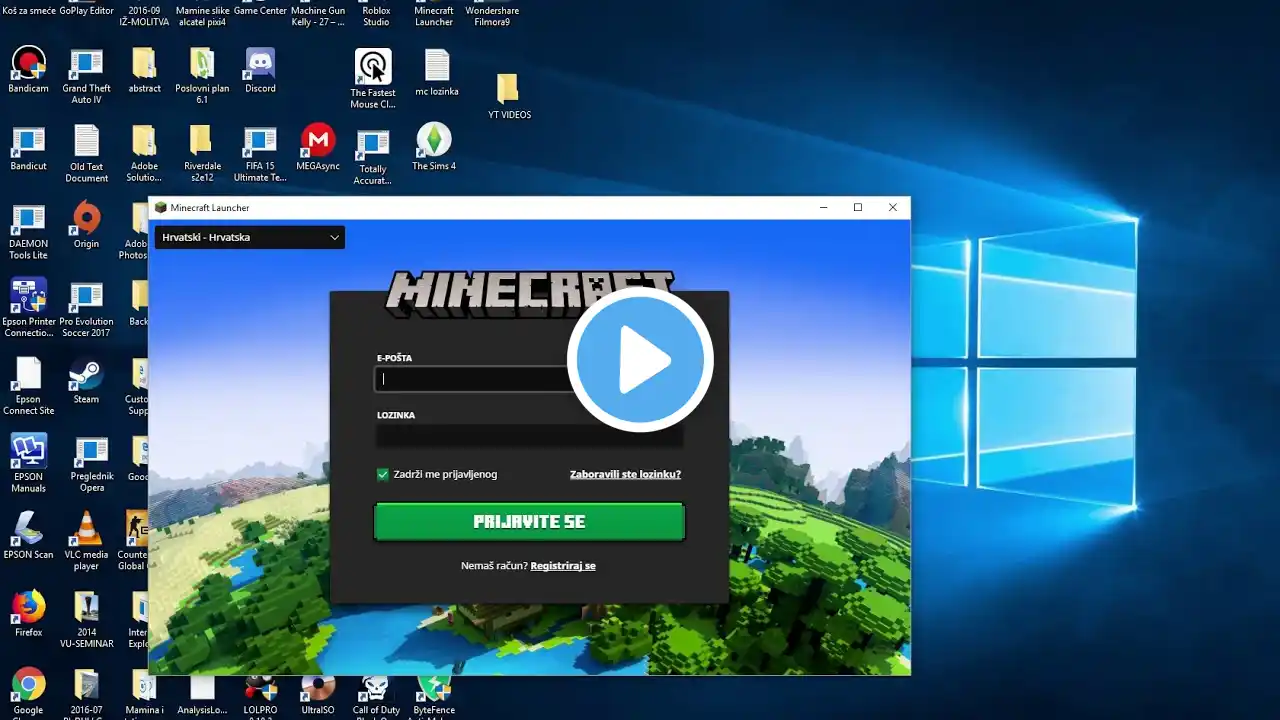
Task: Follow the Zaboravili ste lozinku? link
Action: tap(625, 474)
